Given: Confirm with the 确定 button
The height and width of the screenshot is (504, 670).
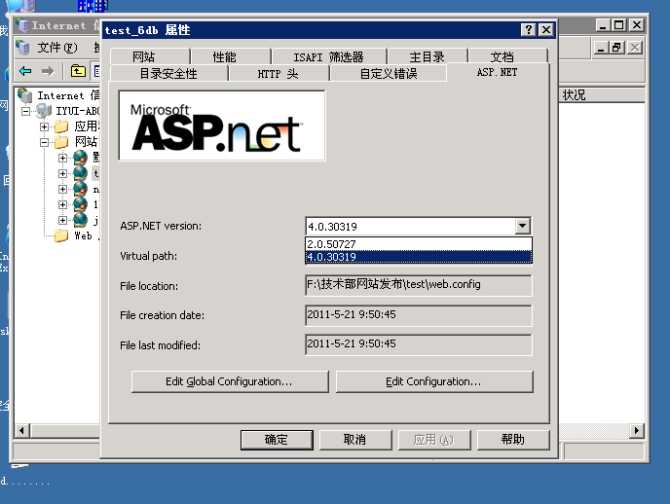Looking at the screenshot, I should [x=276, y=440].
